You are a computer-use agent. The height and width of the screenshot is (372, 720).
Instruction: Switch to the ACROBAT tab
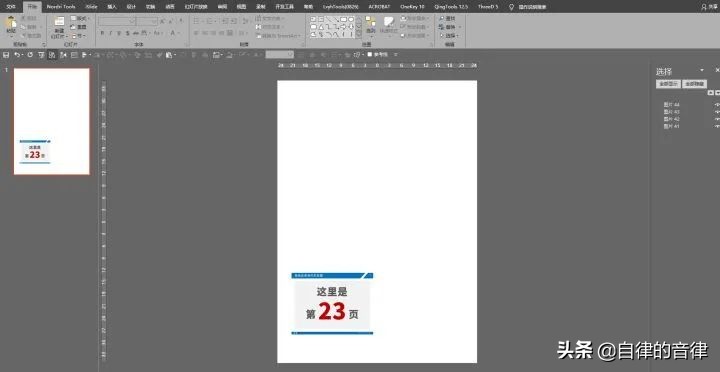coord(379,7)
